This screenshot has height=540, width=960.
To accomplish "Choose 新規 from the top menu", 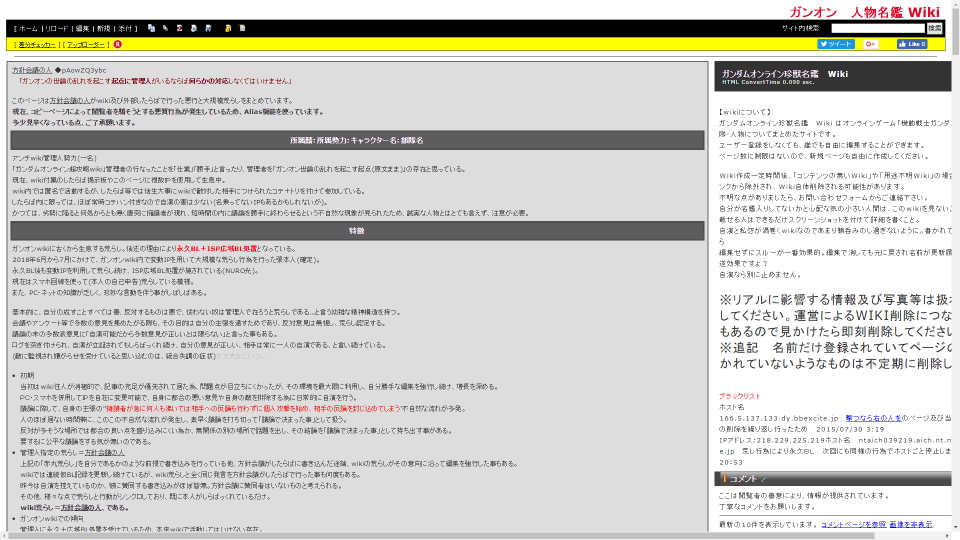I will 104,29.
